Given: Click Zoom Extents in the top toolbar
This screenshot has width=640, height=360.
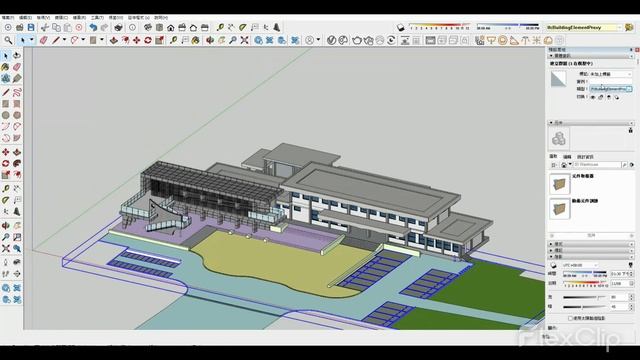Looking at the screenshot, I should tap(244, 40).
